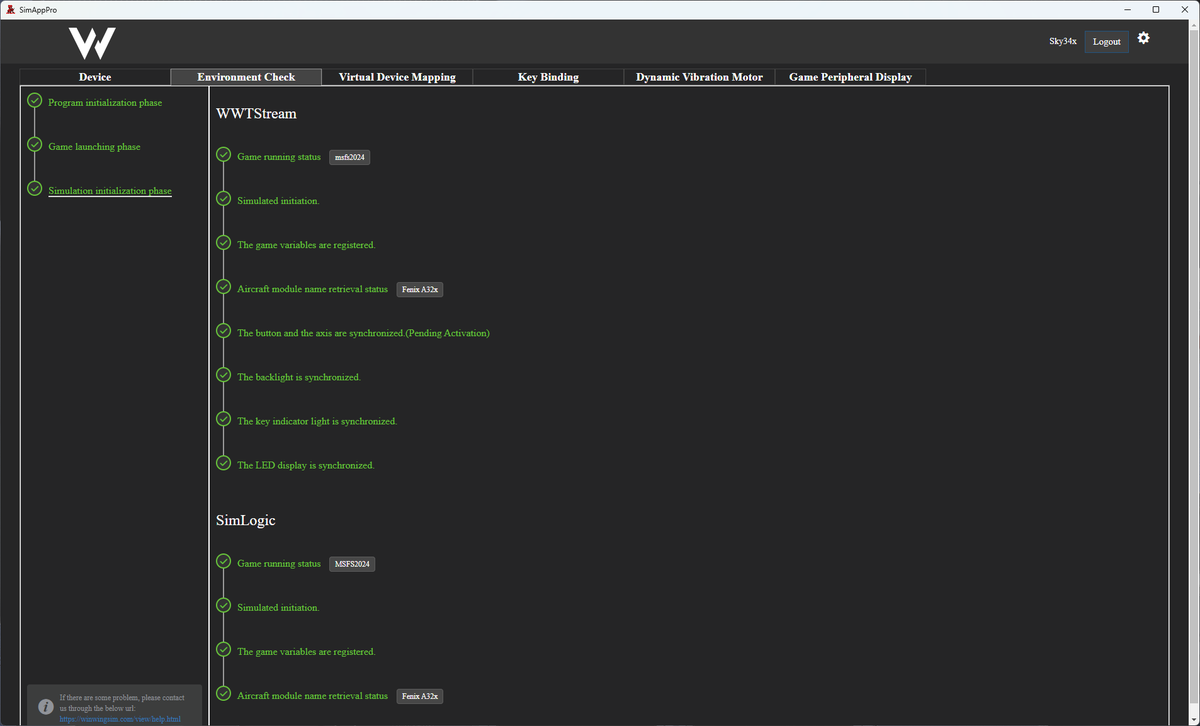Click WWTStream Simulated initiation text
This screenshot has width=1200, height=726.
point(278,201)
